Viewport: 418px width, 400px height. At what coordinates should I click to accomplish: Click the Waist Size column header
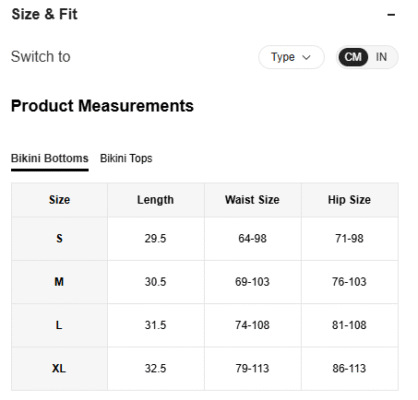tap(252, 200)
